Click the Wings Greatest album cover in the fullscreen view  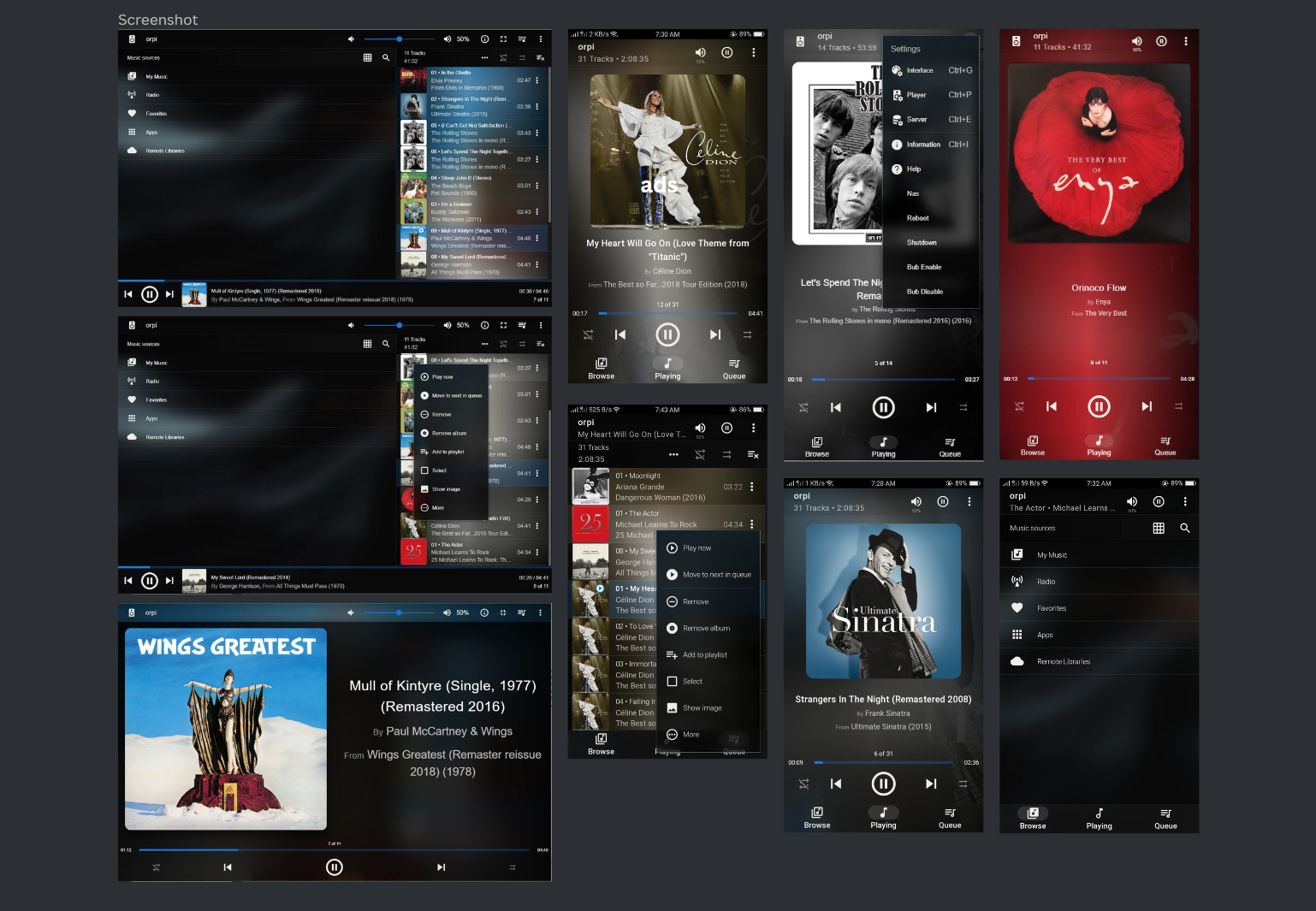[226, 730]
